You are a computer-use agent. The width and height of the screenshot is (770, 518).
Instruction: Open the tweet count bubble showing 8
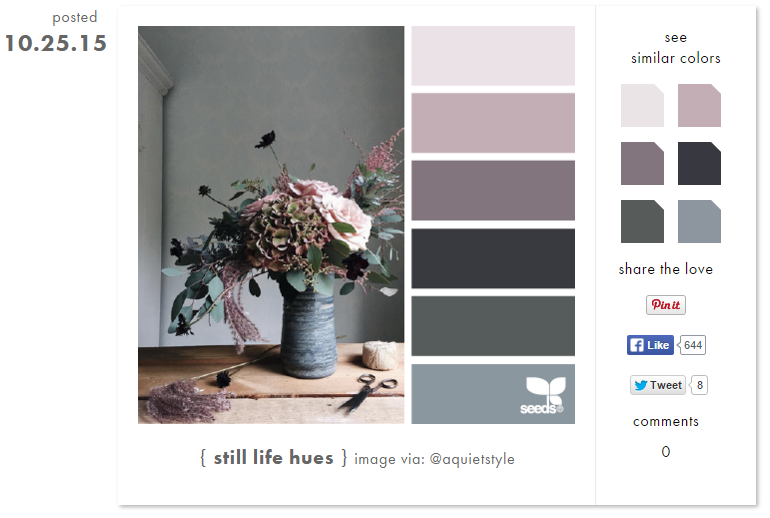[699, 385]
